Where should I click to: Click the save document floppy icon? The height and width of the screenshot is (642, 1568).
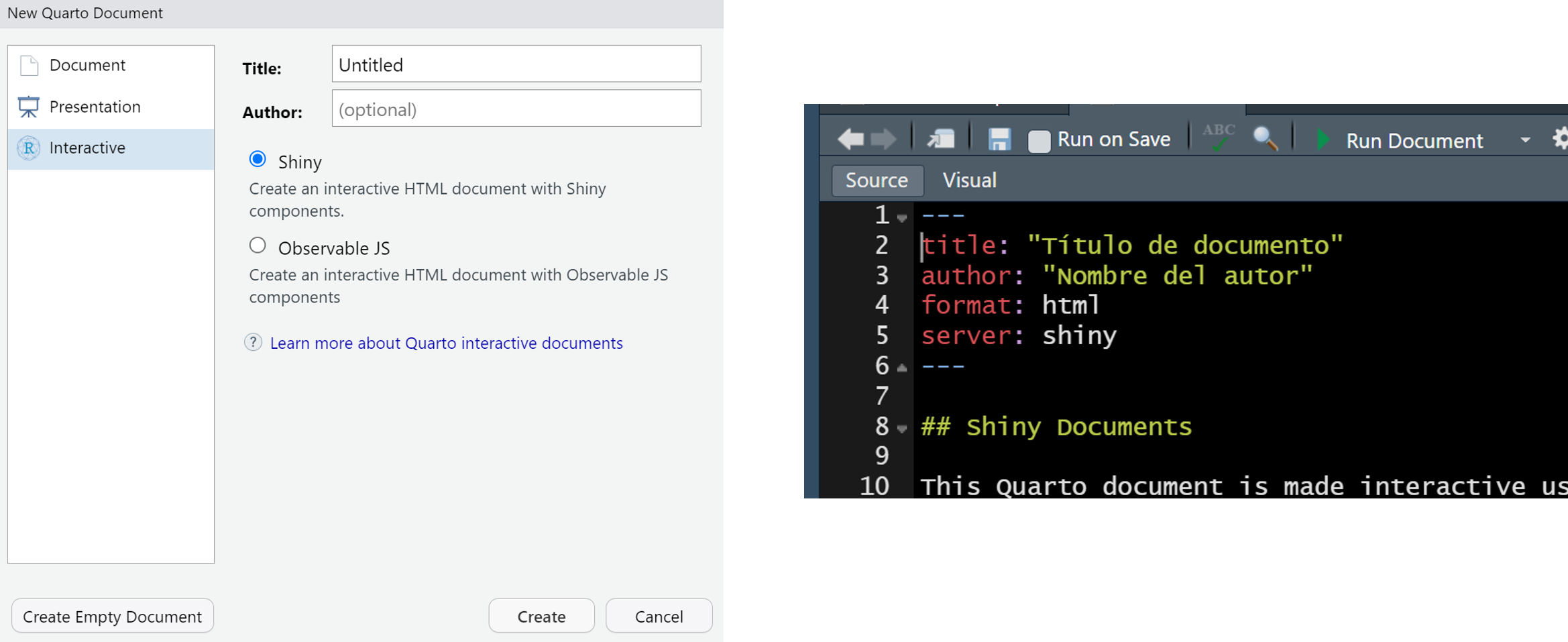[999, 140]
